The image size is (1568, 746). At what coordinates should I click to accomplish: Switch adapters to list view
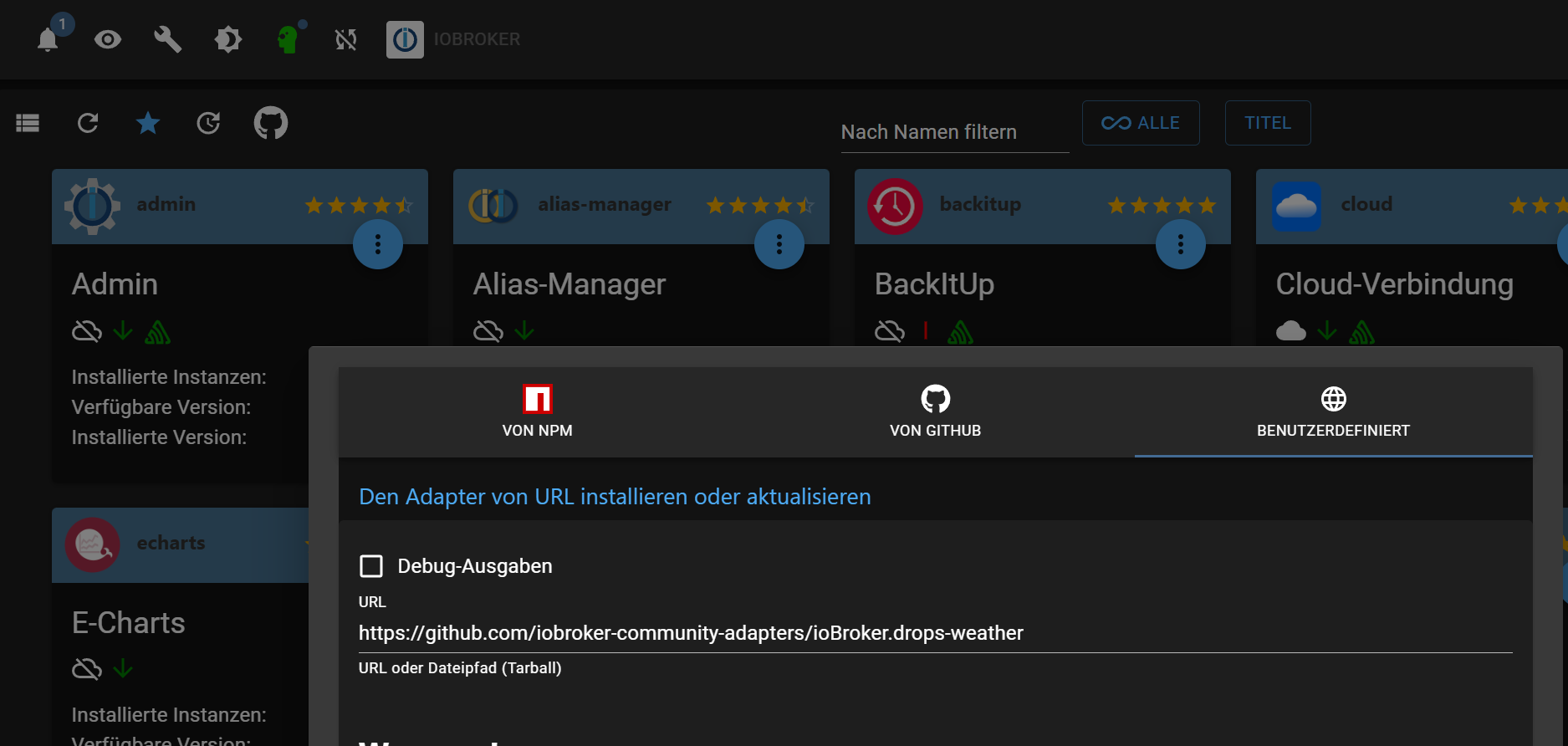tap(28, 124)
